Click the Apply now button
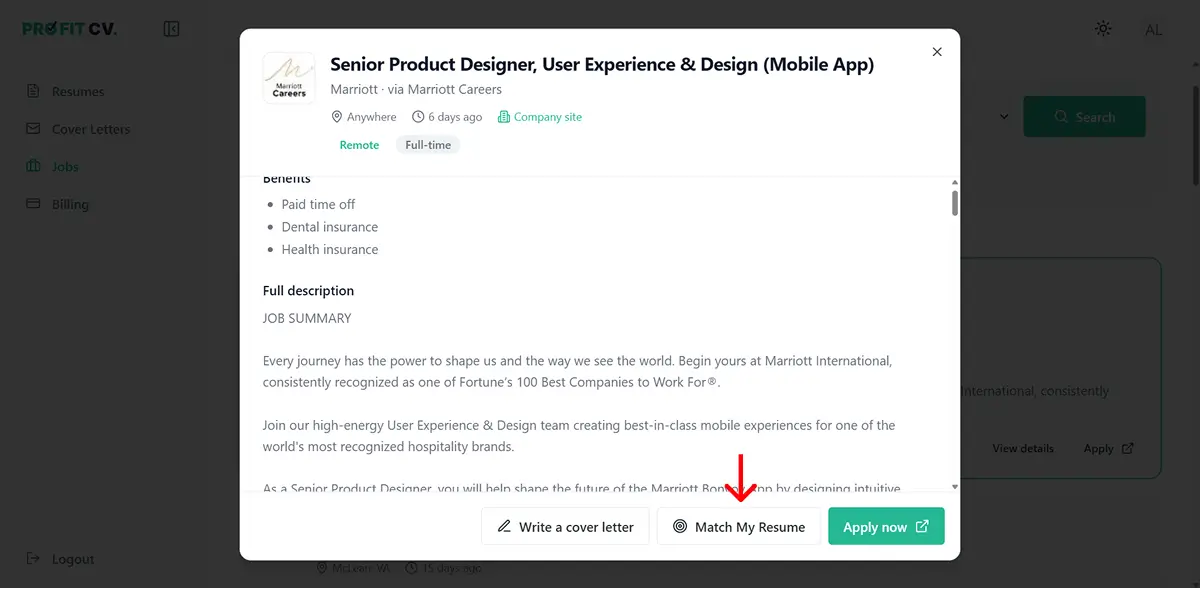Image resolution: width=1200 pixels, height=589 pixels. (886, 526)
